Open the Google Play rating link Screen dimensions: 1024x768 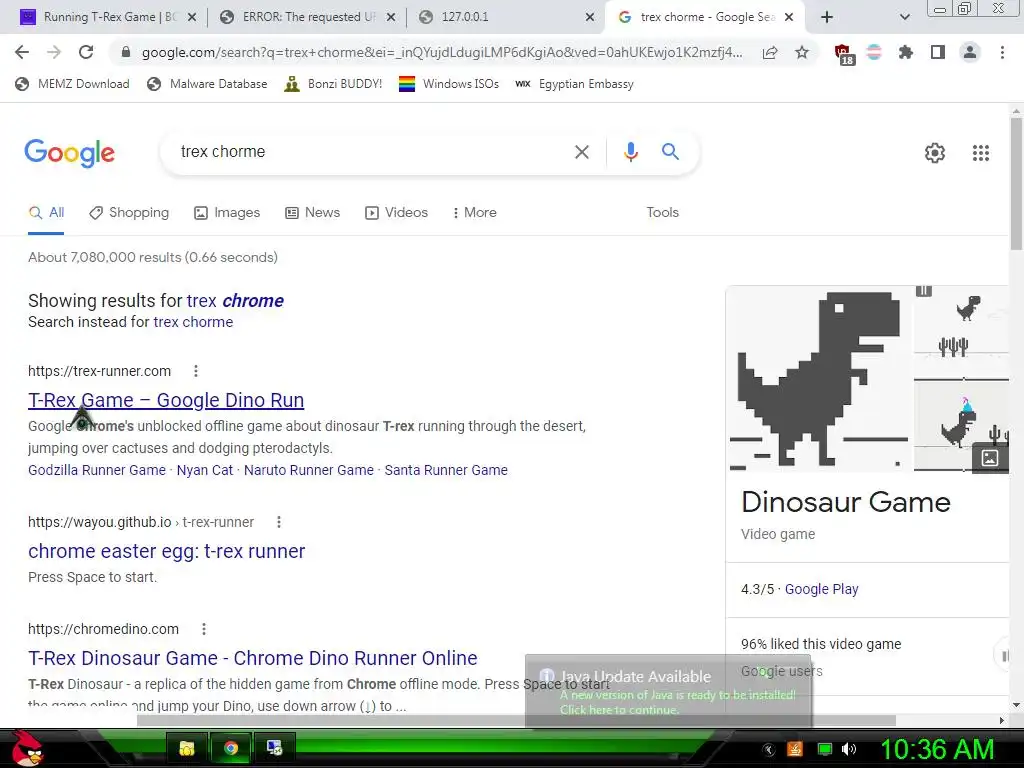point(821,589)
